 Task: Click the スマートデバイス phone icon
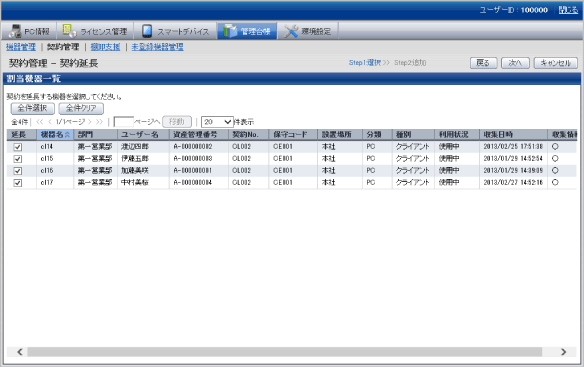[x=147, y=31]
